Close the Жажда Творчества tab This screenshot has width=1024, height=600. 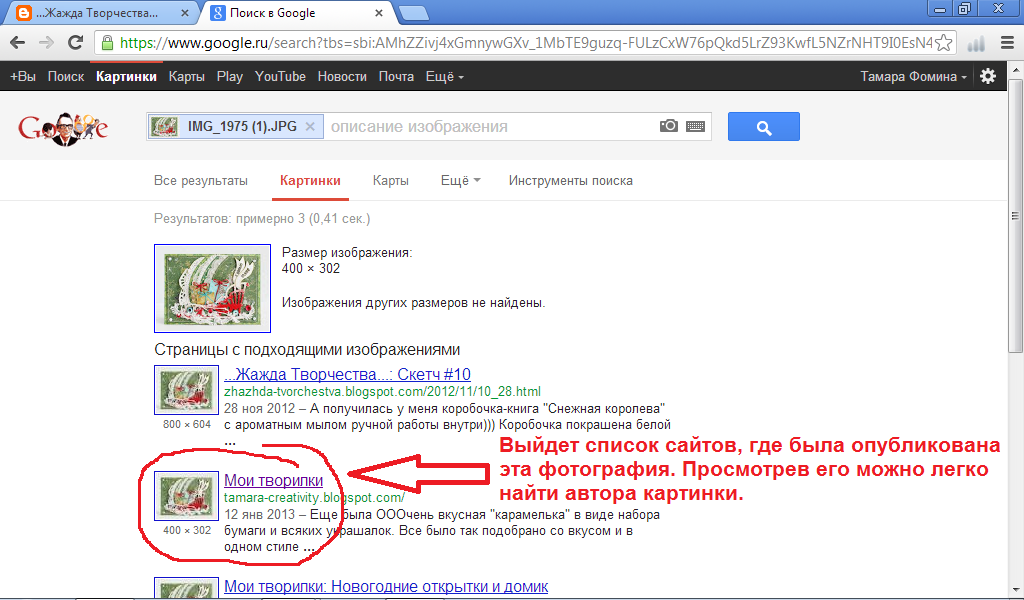(x=185, y=13)
